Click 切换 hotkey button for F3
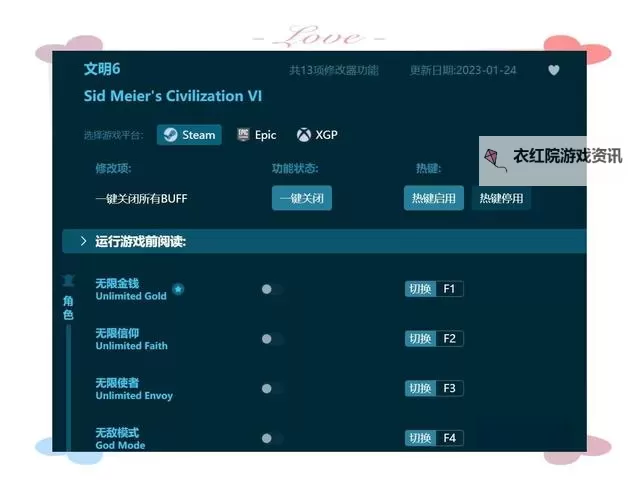The height and width of the screenshot is (500, 637). (420, 389)
